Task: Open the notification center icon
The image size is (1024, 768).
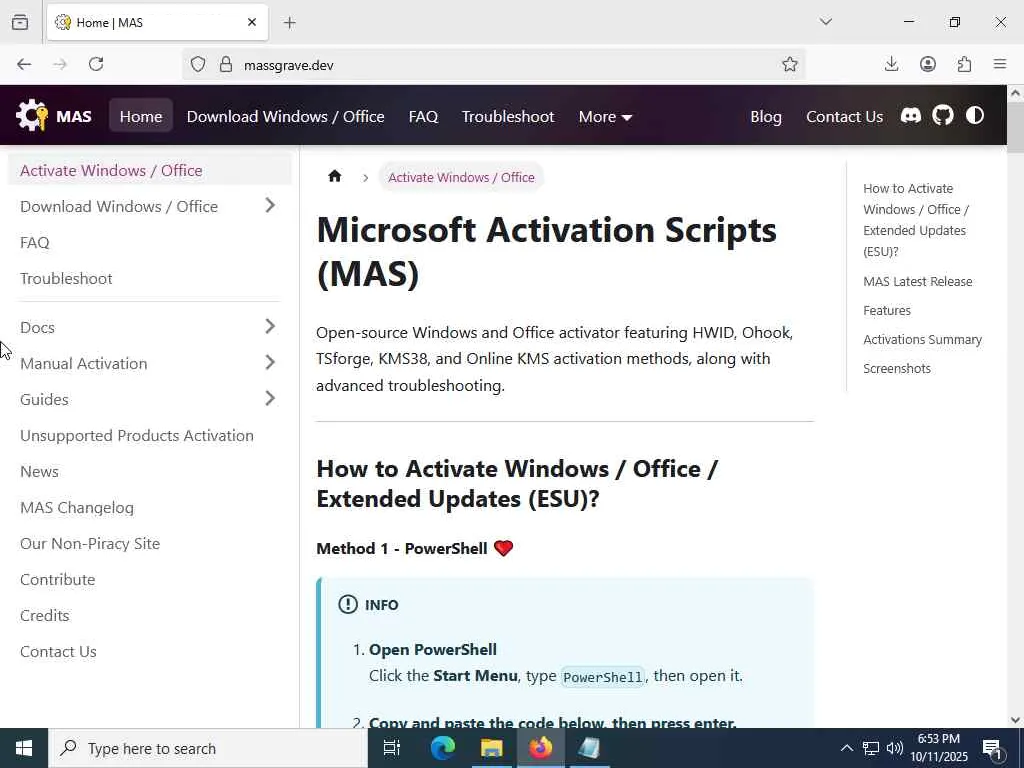Action: [992, 748]
